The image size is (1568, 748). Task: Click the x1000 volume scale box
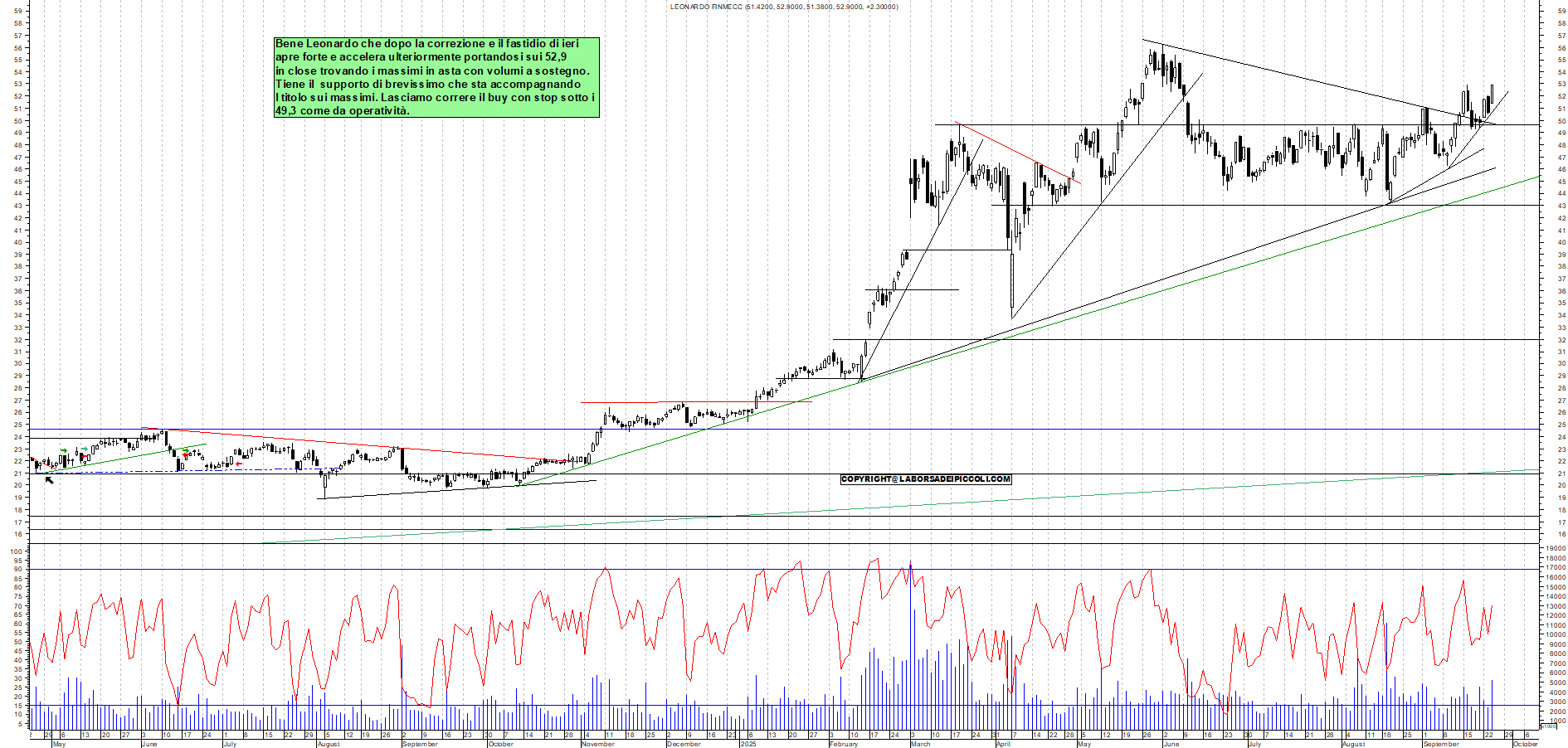click(1549, 726)
